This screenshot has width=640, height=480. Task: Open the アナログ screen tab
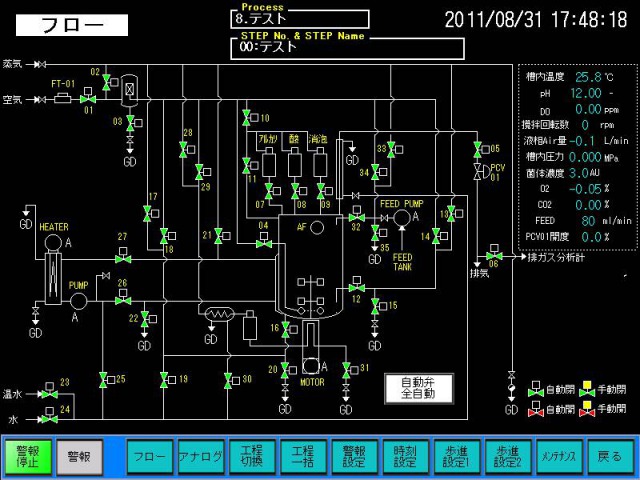point(201,457)
